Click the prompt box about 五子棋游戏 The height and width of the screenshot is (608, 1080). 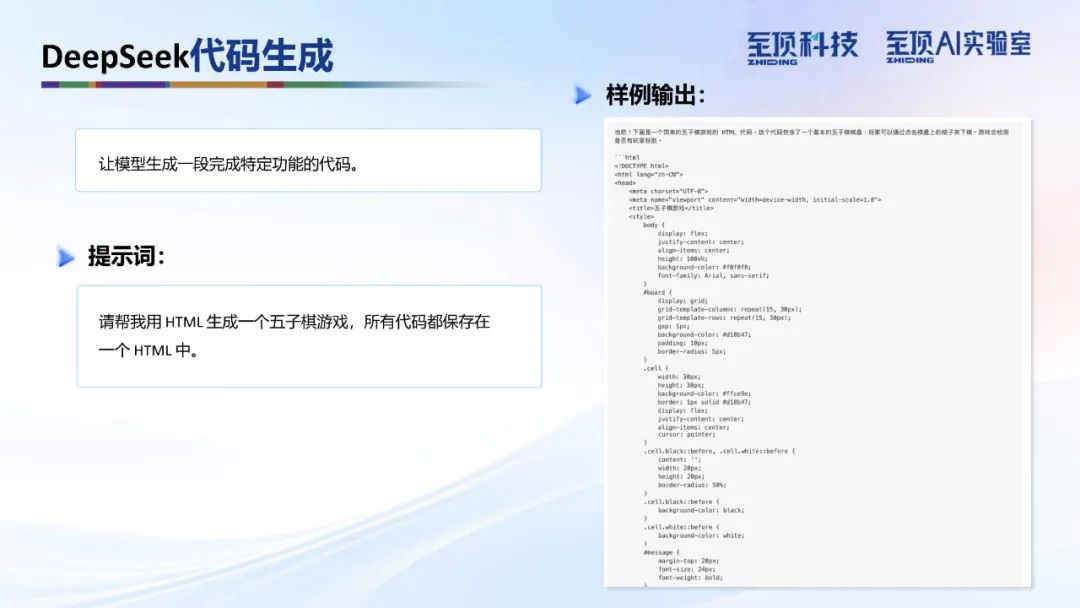point(309,337)
